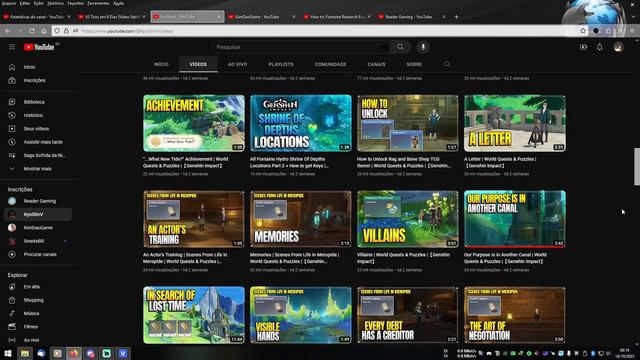Click A Letter video title text

[x=500, y=162]
